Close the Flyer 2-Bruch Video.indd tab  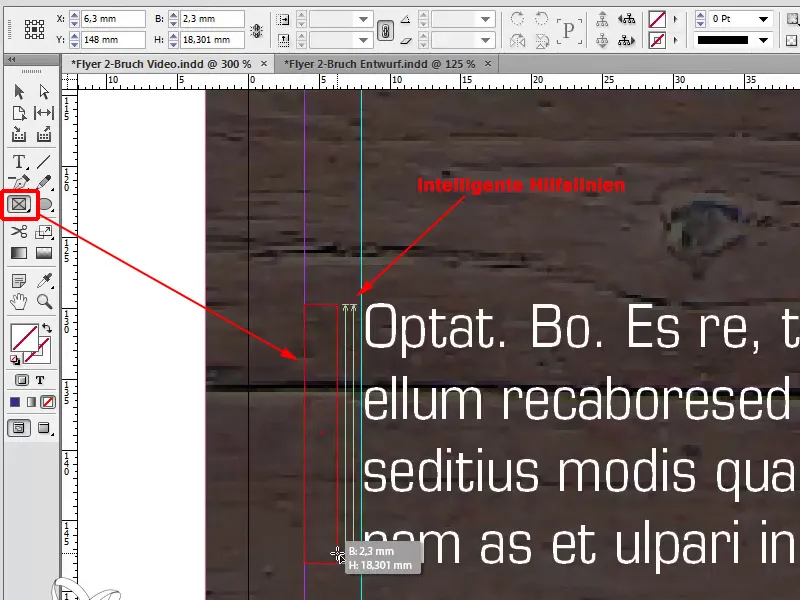264,64
